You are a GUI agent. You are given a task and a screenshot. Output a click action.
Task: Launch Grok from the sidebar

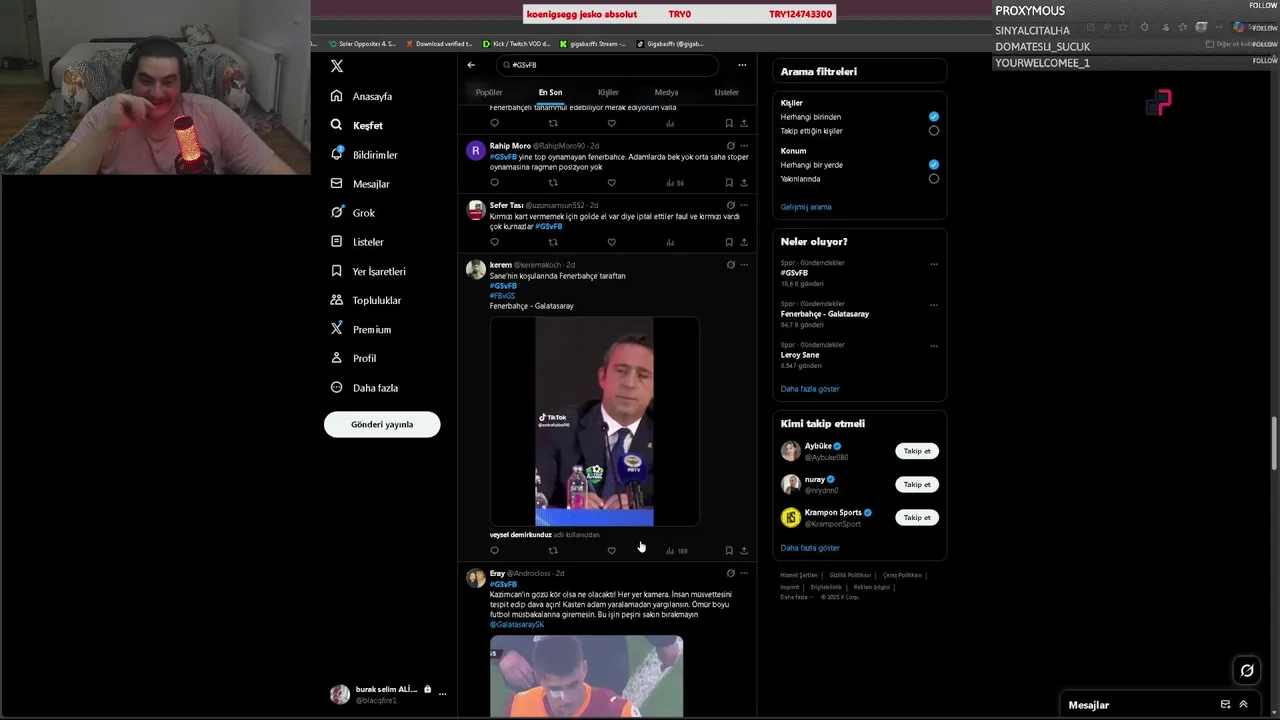tap(353, 213)
